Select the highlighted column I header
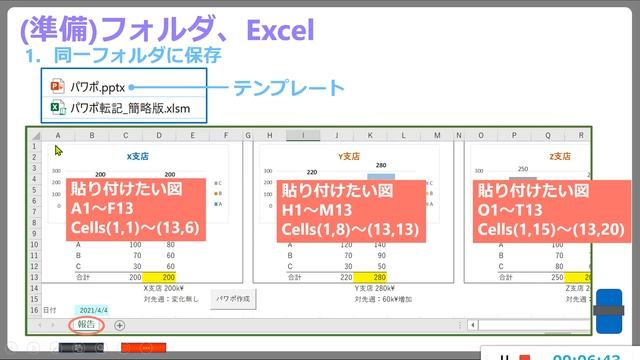Viewport: 640px width, 360px height. [x=303, y=136]
